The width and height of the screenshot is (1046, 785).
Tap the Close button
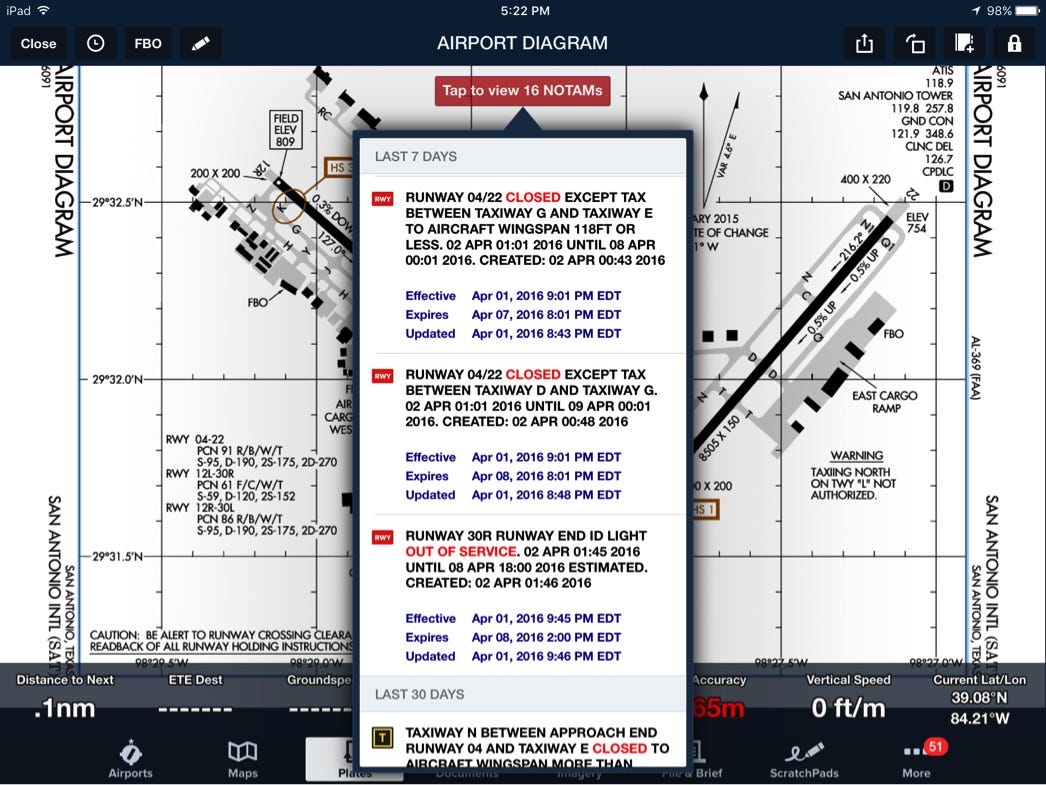(x=38, y=44)
